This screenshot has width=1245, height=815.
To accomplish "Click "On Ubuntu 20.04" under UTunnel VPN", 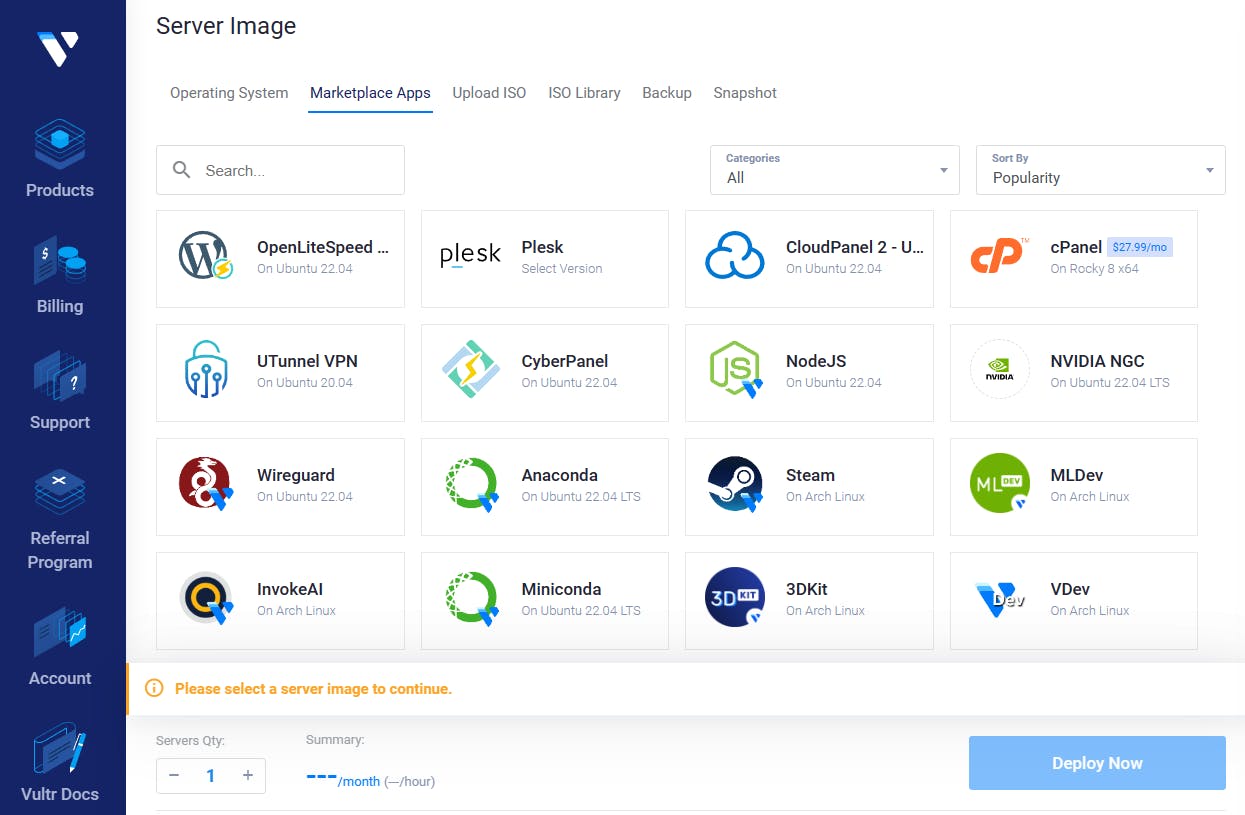I will (305, 382).
